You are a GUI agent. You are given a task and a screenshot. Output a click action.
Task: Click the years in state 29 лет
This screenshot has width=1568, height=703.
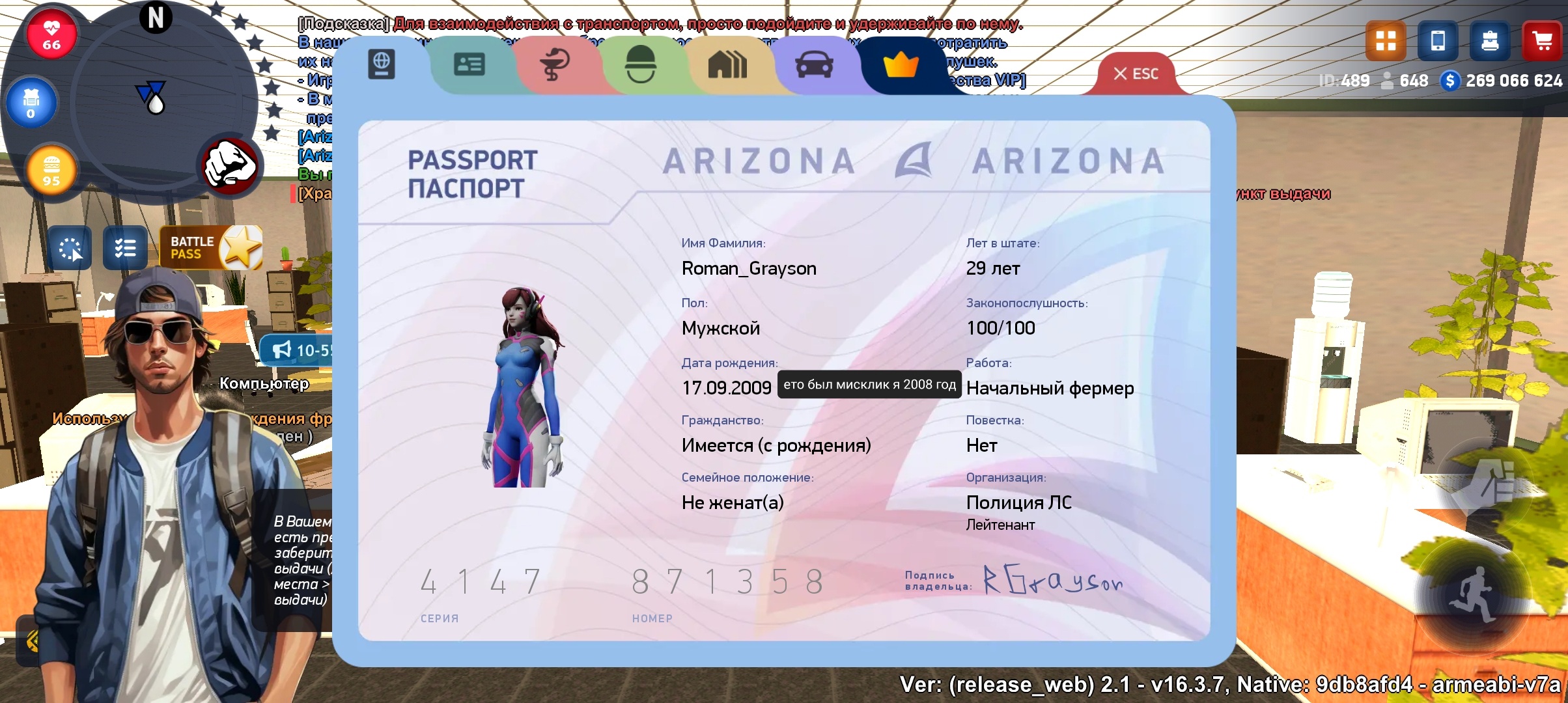993,268
